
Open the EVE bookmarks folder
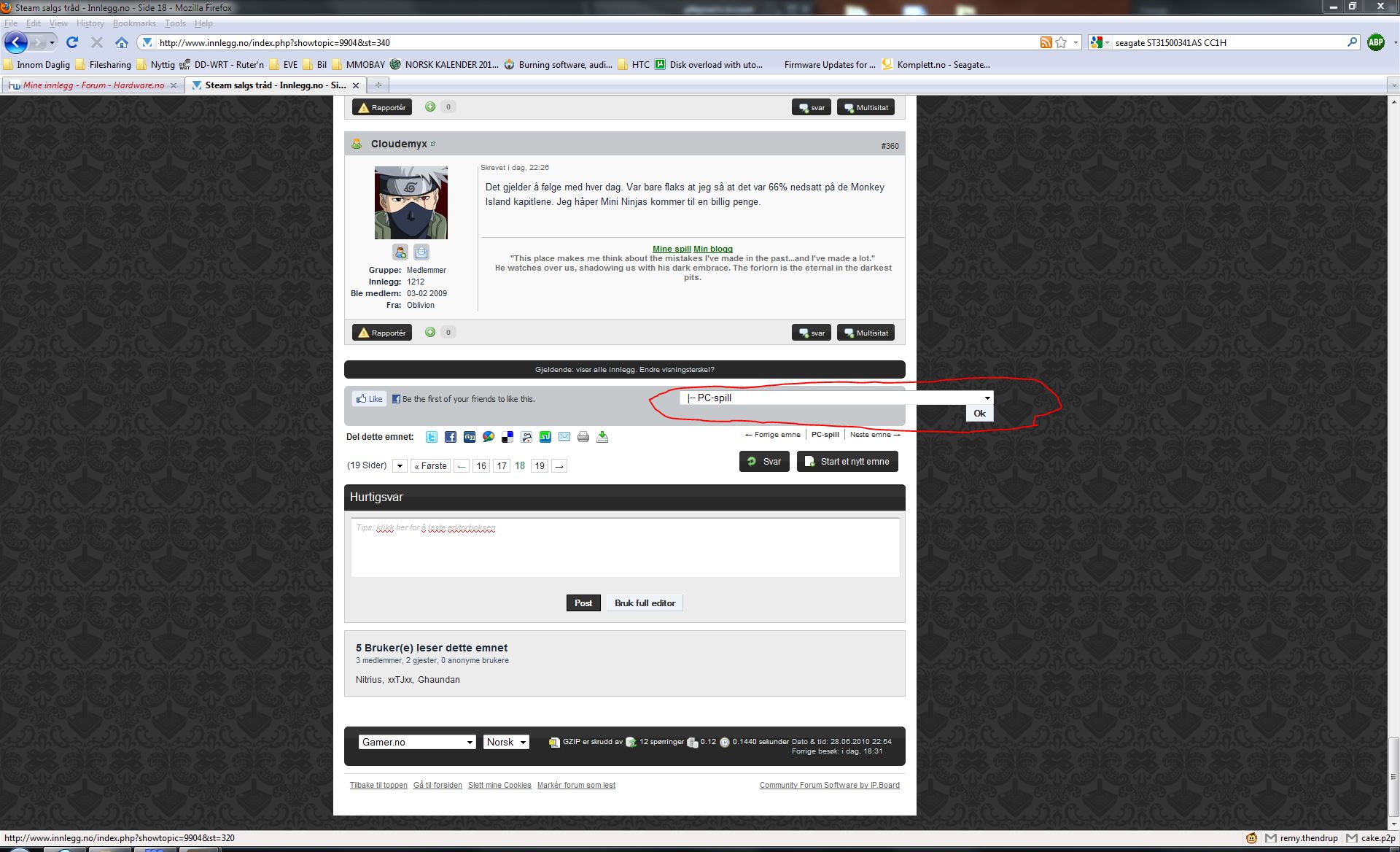click(283, 64)
